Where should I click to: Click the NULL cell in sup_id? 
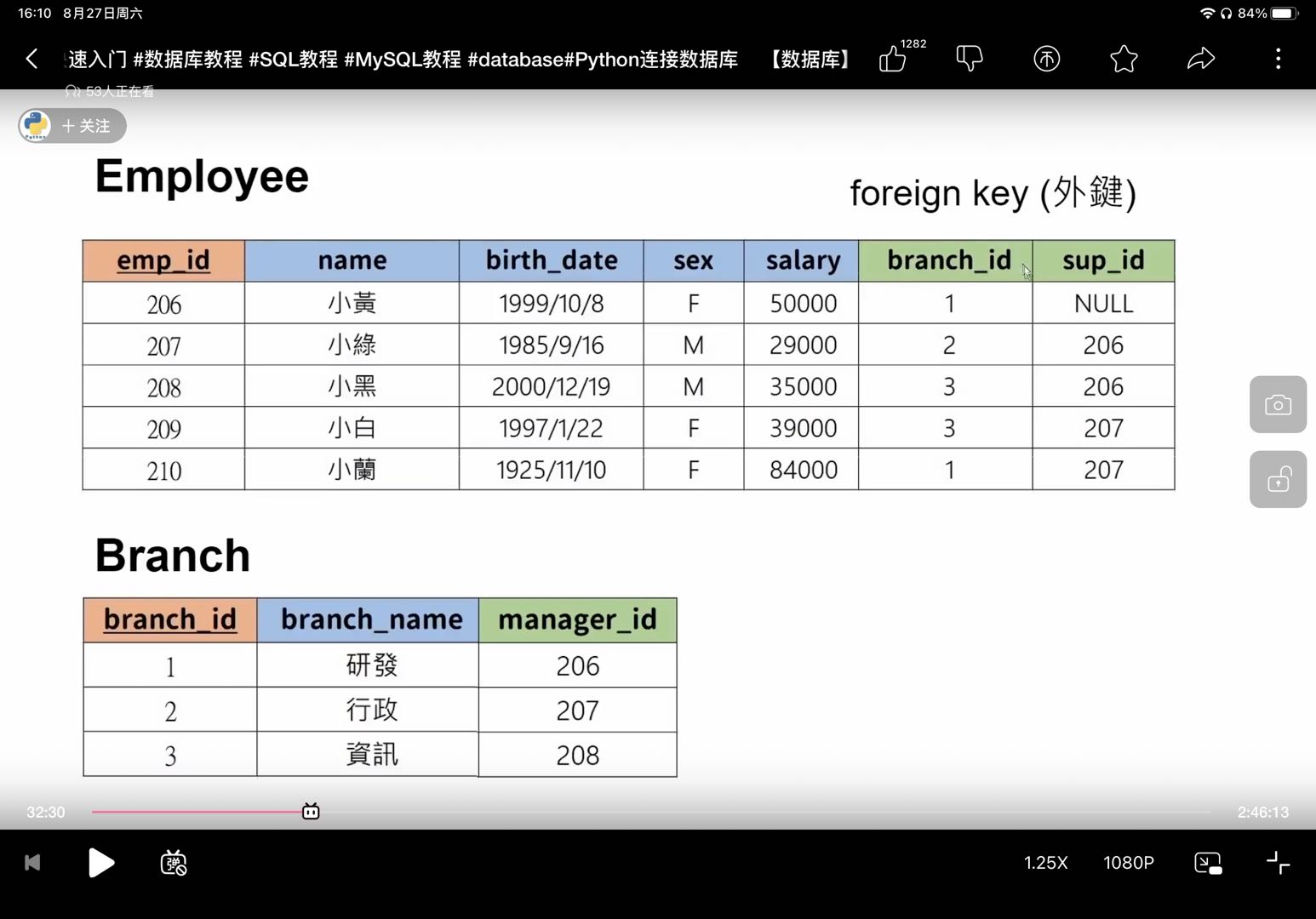point(1103,304)
